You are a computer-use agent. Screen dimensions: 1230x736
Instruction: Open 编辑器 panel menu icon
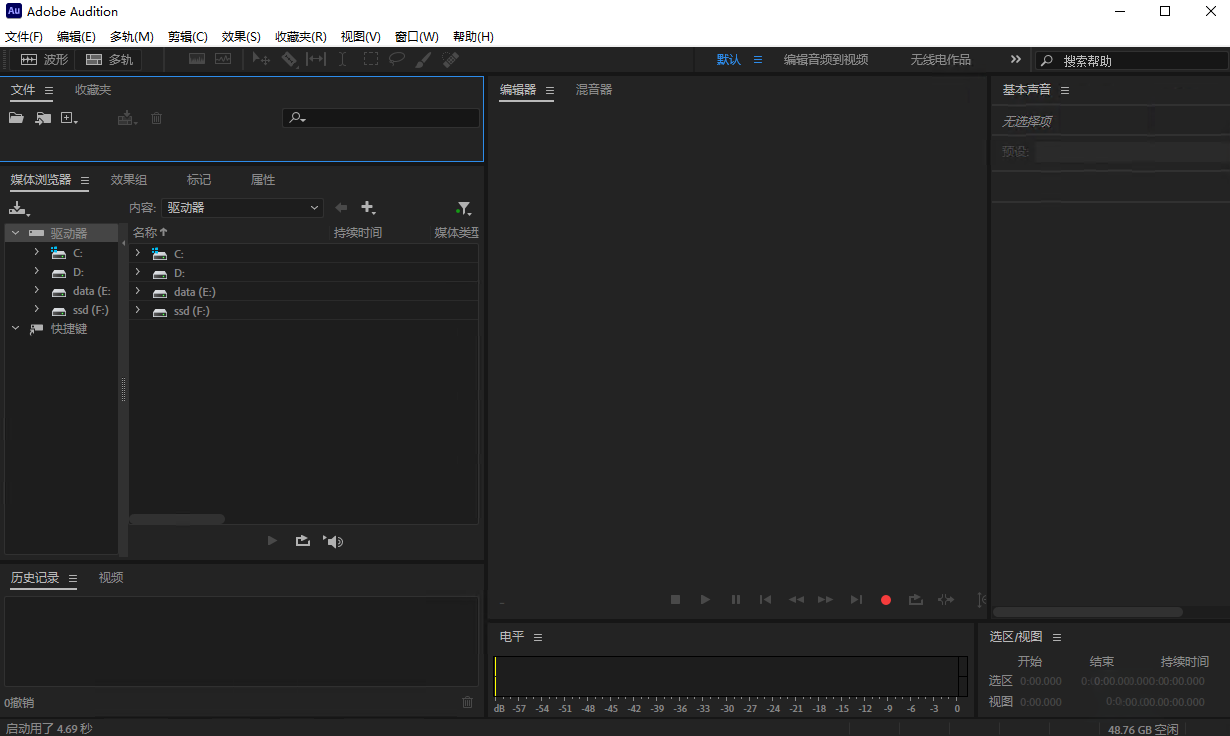point(550,90)
